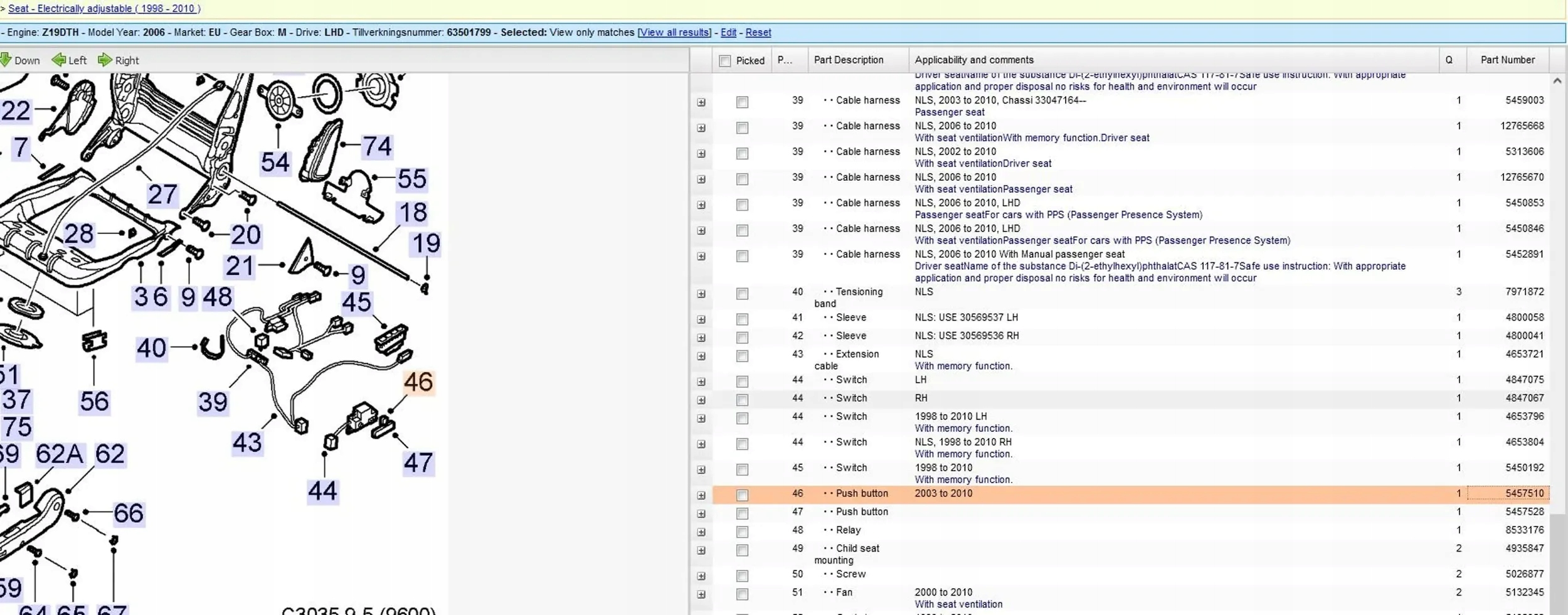Select diagram callout number 56

(94, 402)
